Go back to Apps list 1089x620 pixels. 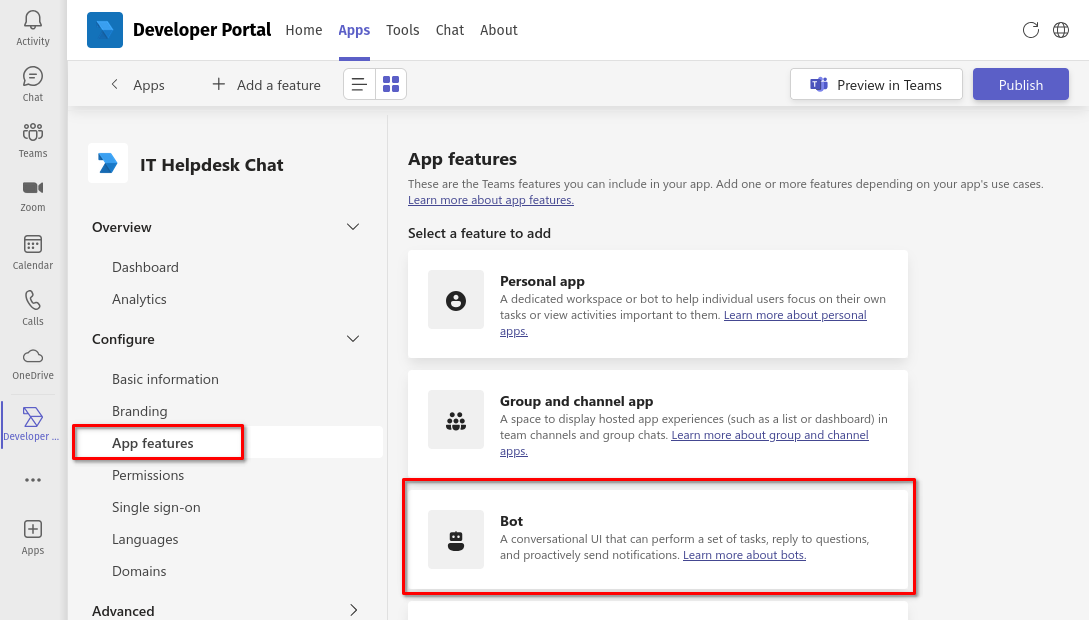pos(138,85)
